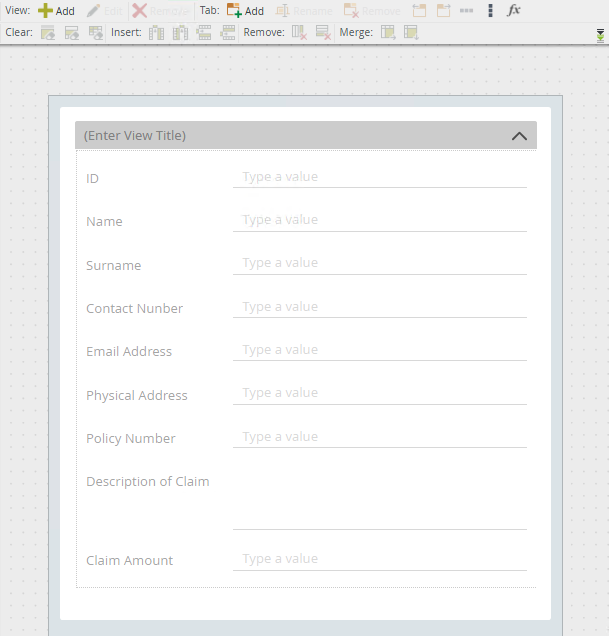
Task: Collapse the view with header chevron
Action: [x=519, y=136]
